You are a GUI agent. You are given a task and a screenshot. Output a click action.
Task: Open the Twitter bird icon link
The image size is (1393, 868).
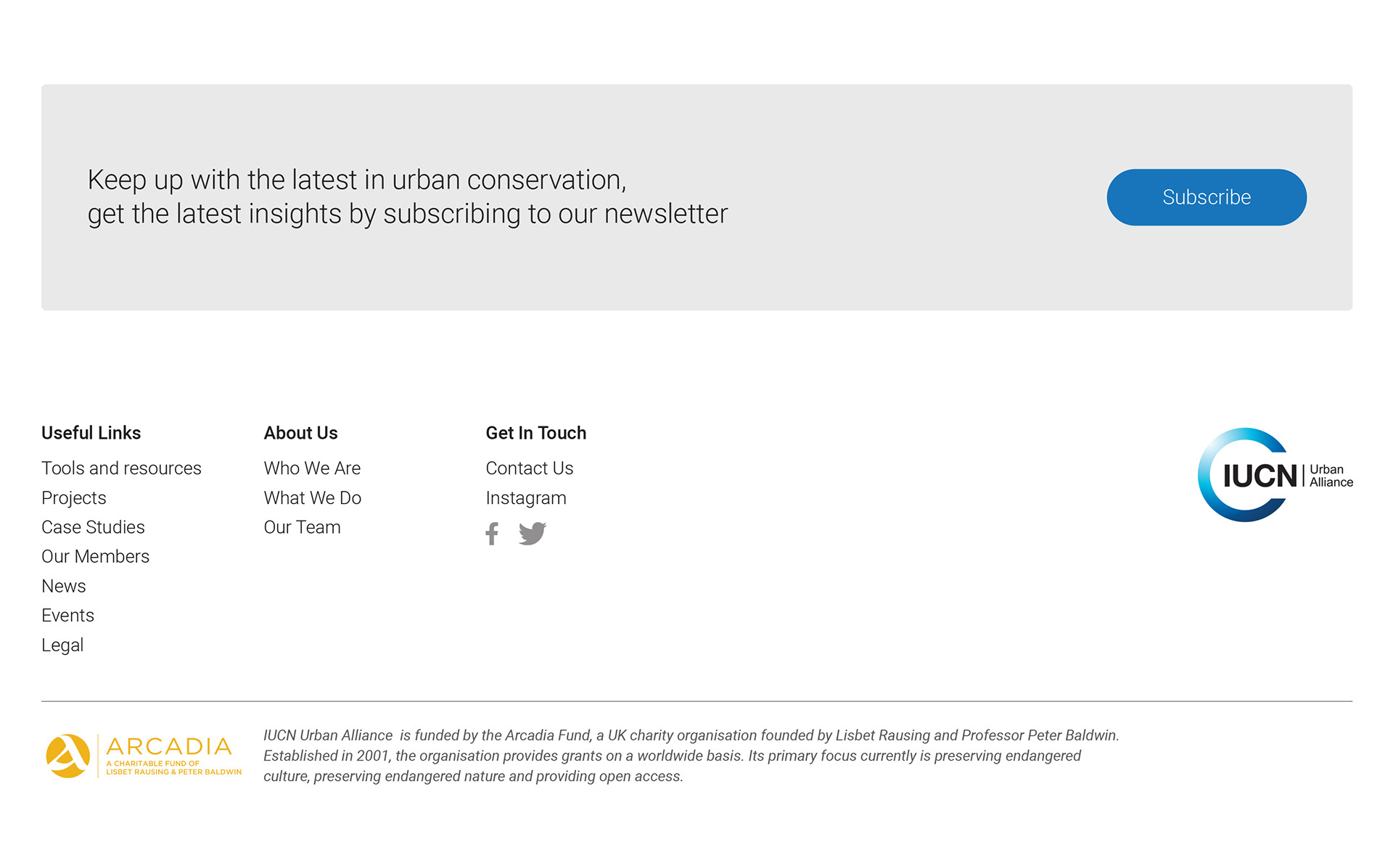tap(533, 534)
